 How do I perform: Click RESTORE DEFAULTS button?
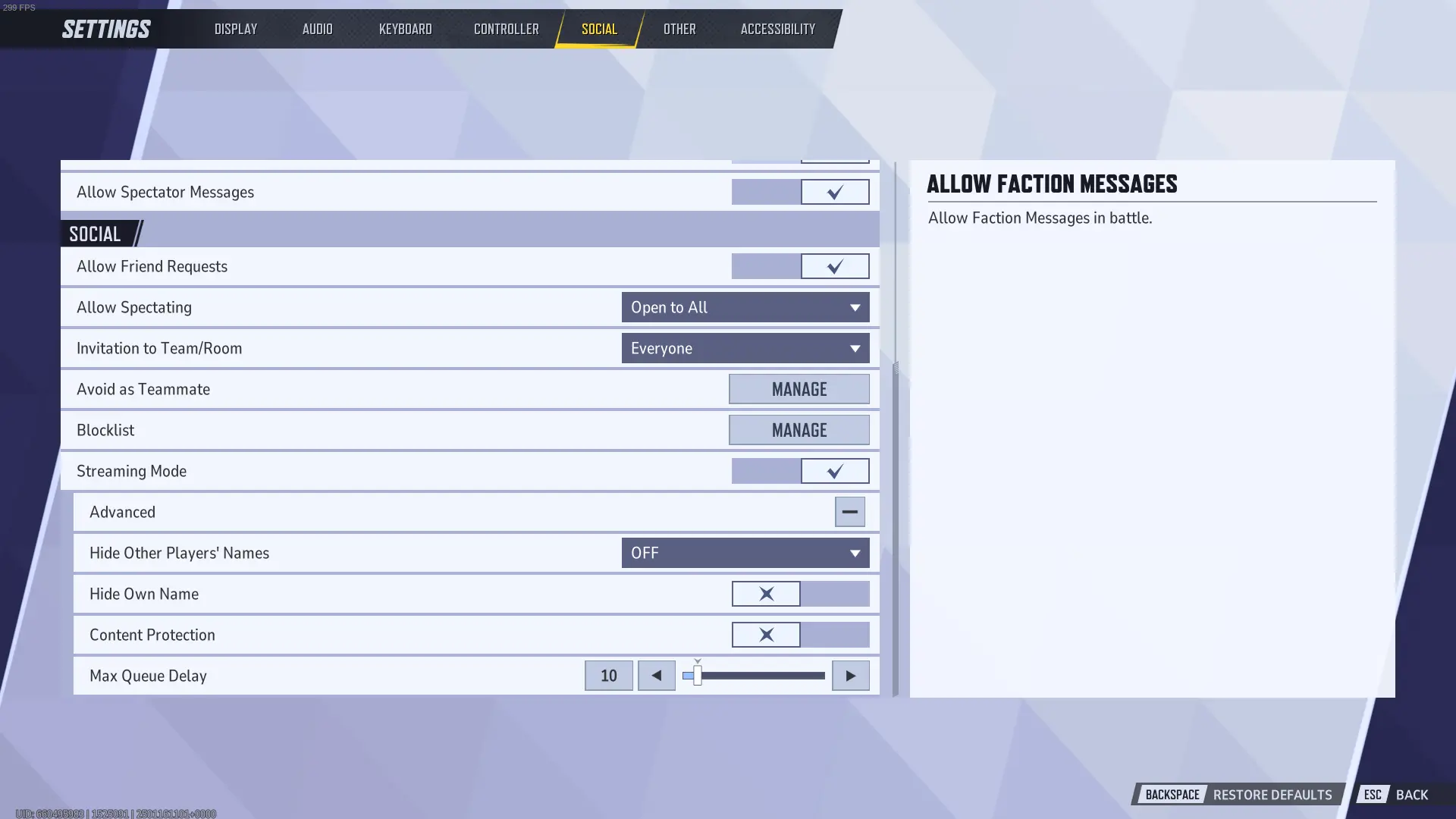pos(1272,795)
